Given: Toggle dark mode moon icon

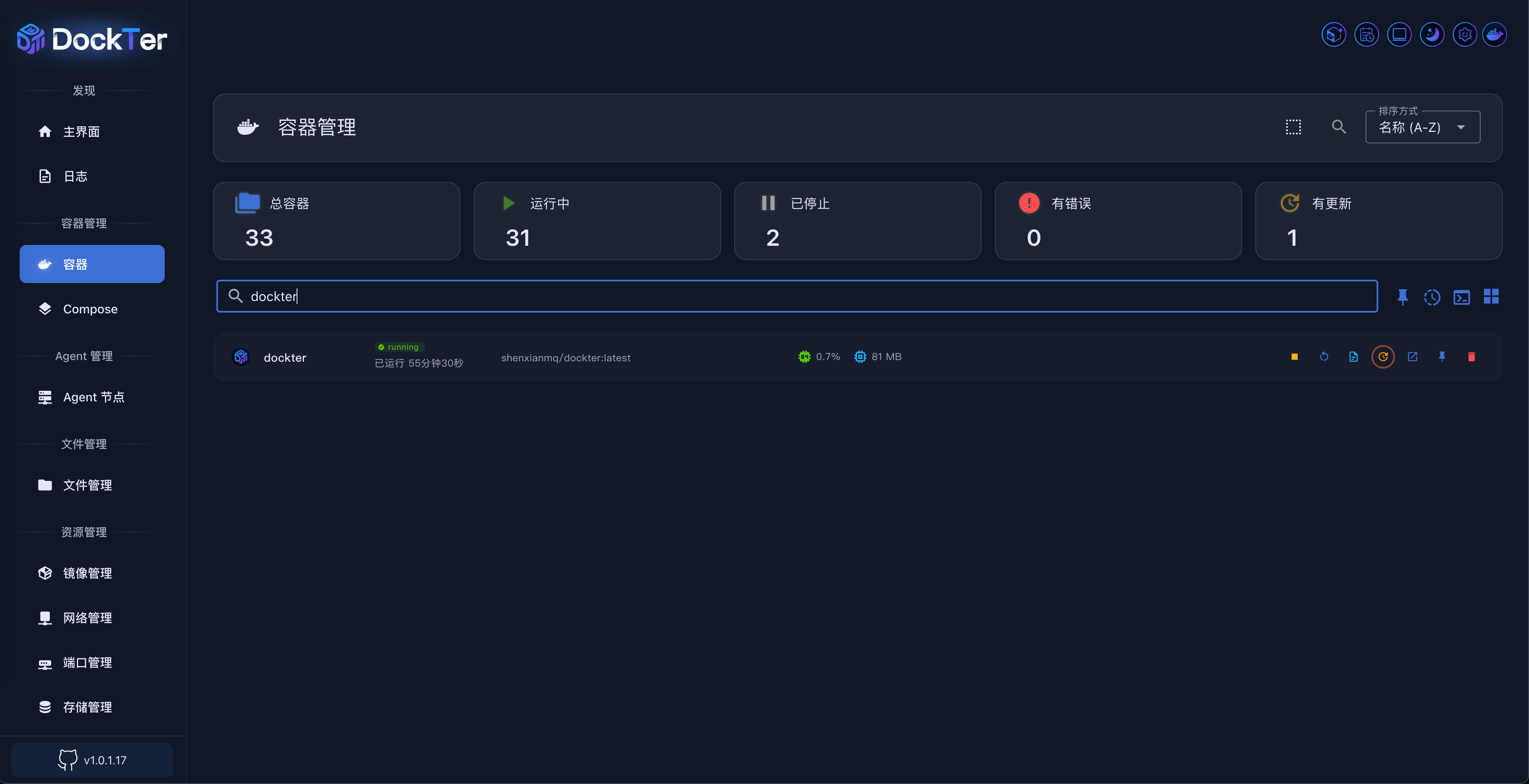Looking at the screenshot, I should [x=1431, y=34].
